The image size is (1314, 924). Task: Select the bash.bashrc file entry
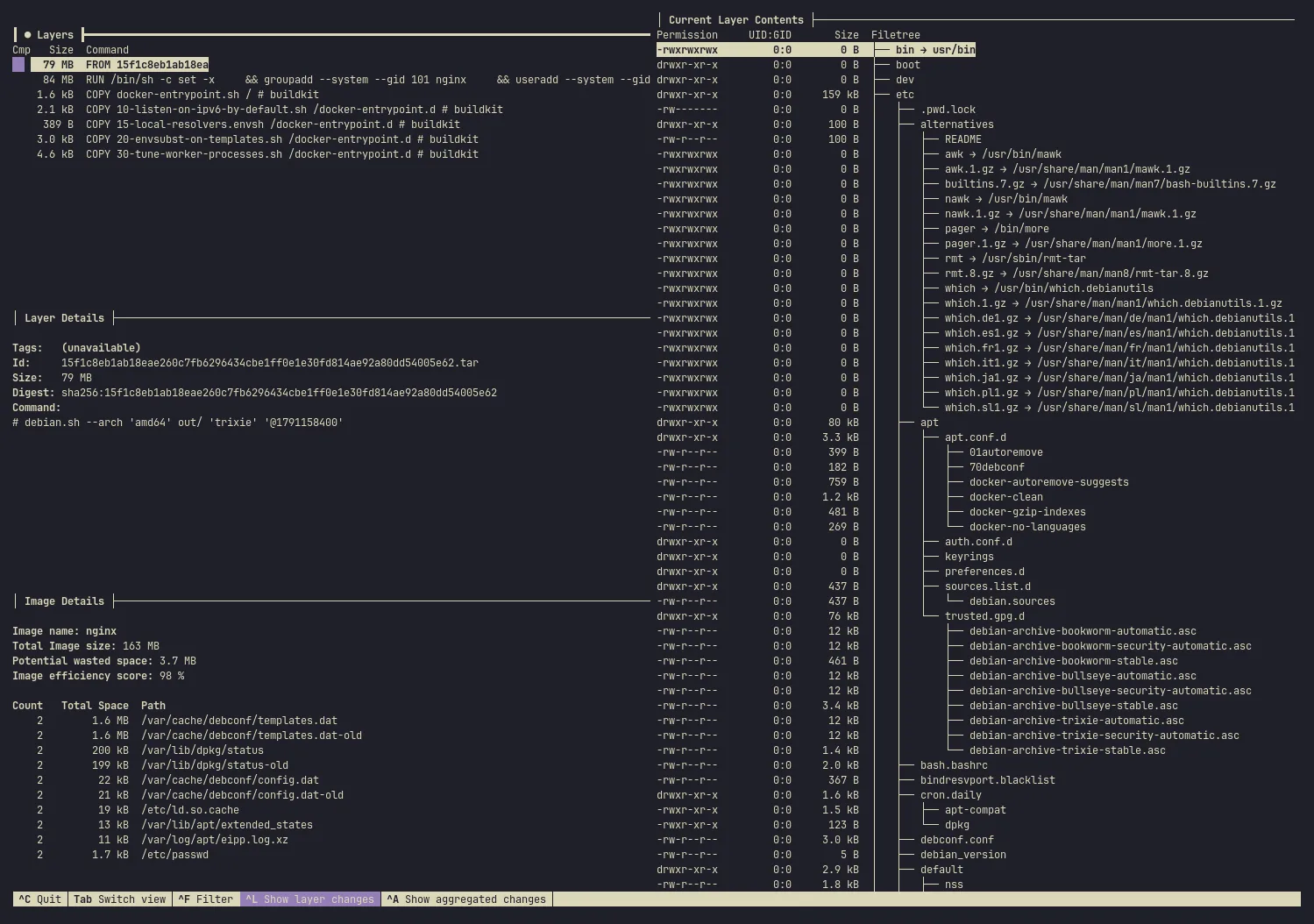(954, 765)
